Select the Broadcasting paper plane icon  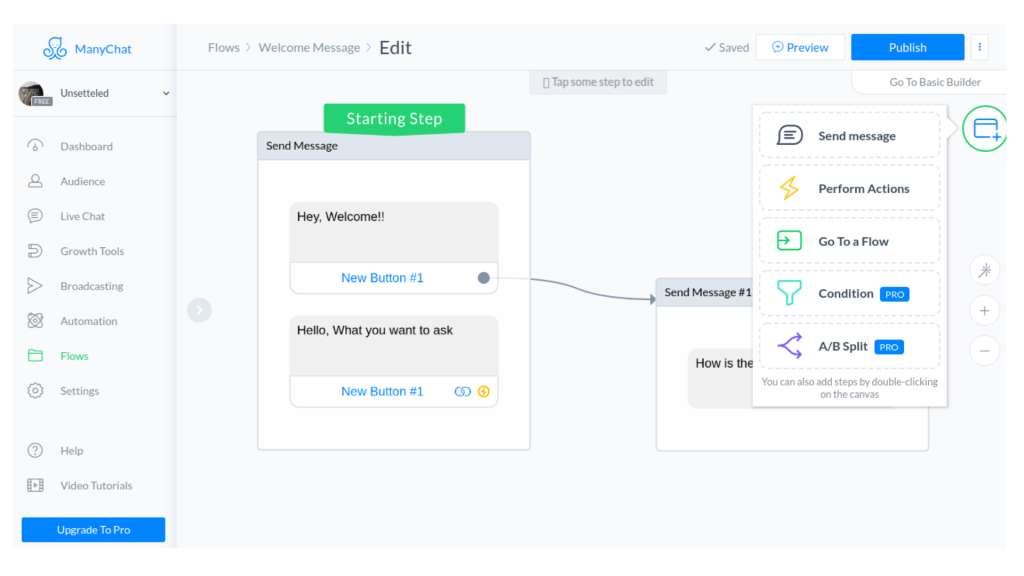pyautogui.click(x=35, y=286)
